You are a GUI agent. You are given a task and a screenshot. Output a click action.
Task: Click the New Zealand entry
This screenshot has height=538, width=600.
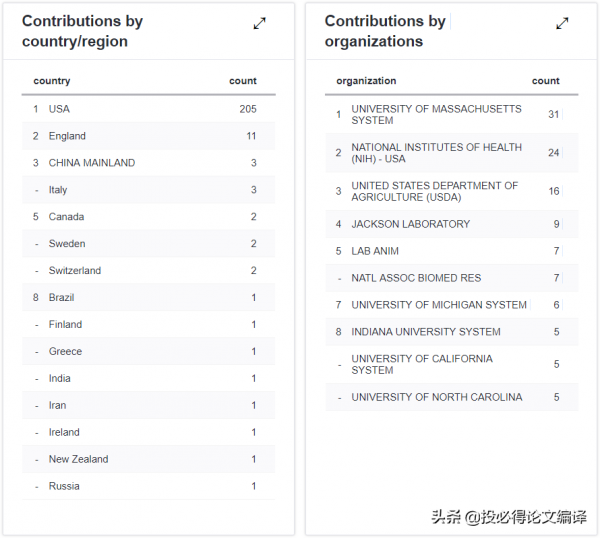[78, 460]
